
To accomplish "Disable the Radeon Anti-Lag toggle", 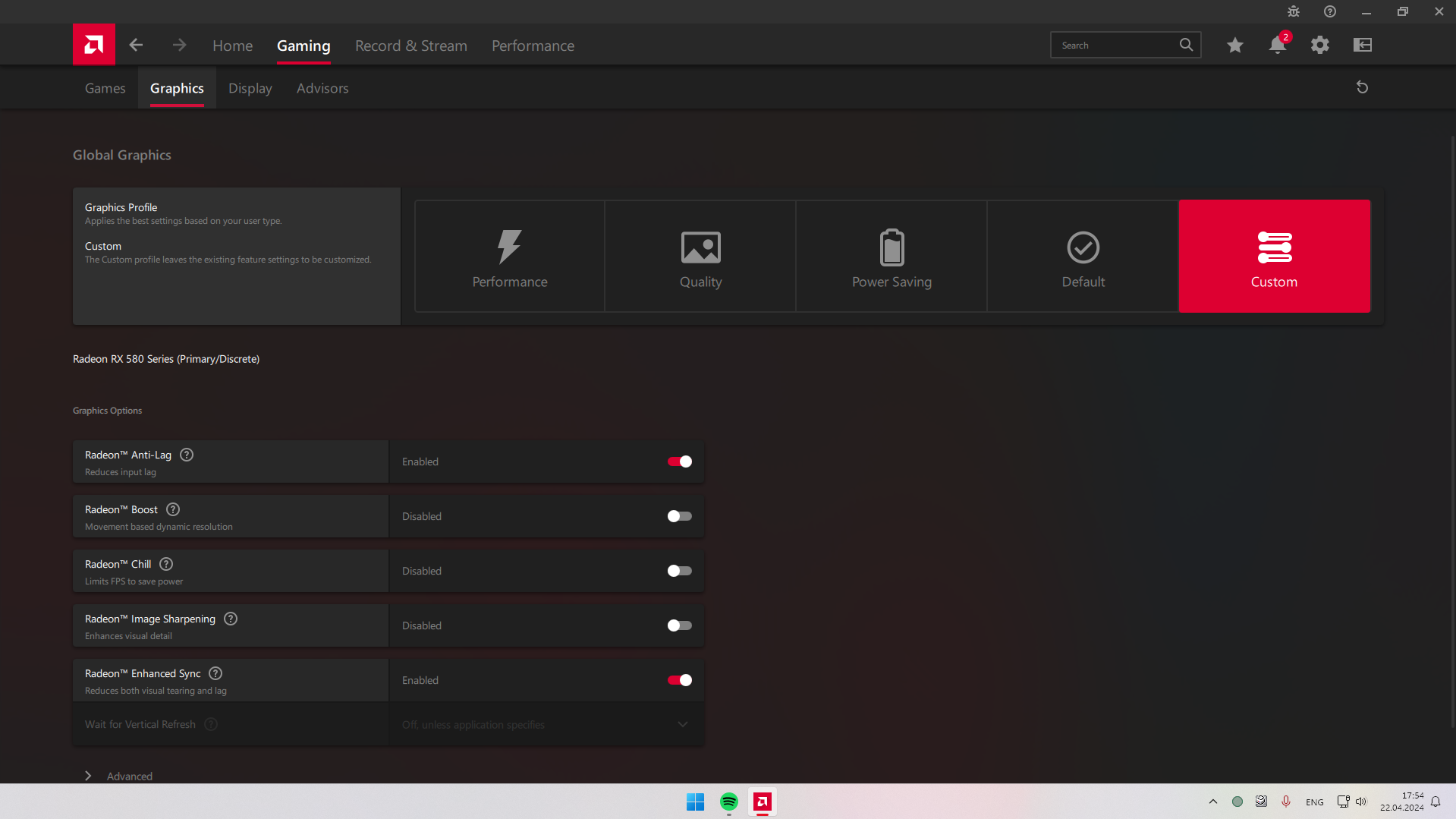I will 680,461.
